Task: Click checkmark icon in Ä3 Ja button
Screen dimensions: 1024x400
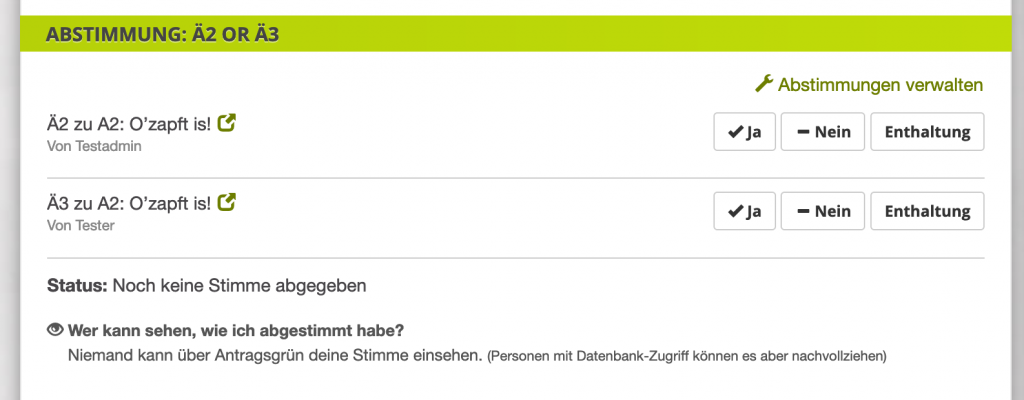Action: pyautogui.click(x=736, y=211)
